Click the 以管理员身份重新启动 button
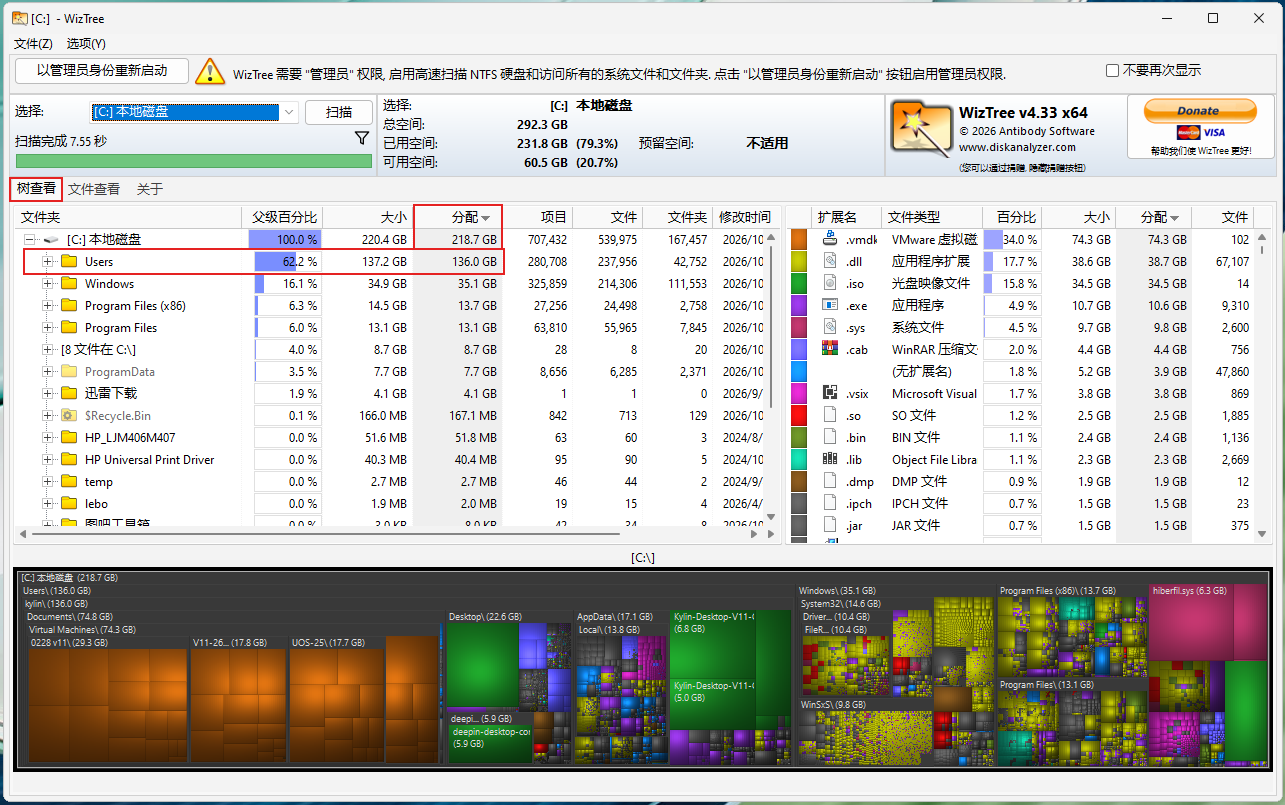The width and height of the screenshot is (1285, 805). pos(102,71)
